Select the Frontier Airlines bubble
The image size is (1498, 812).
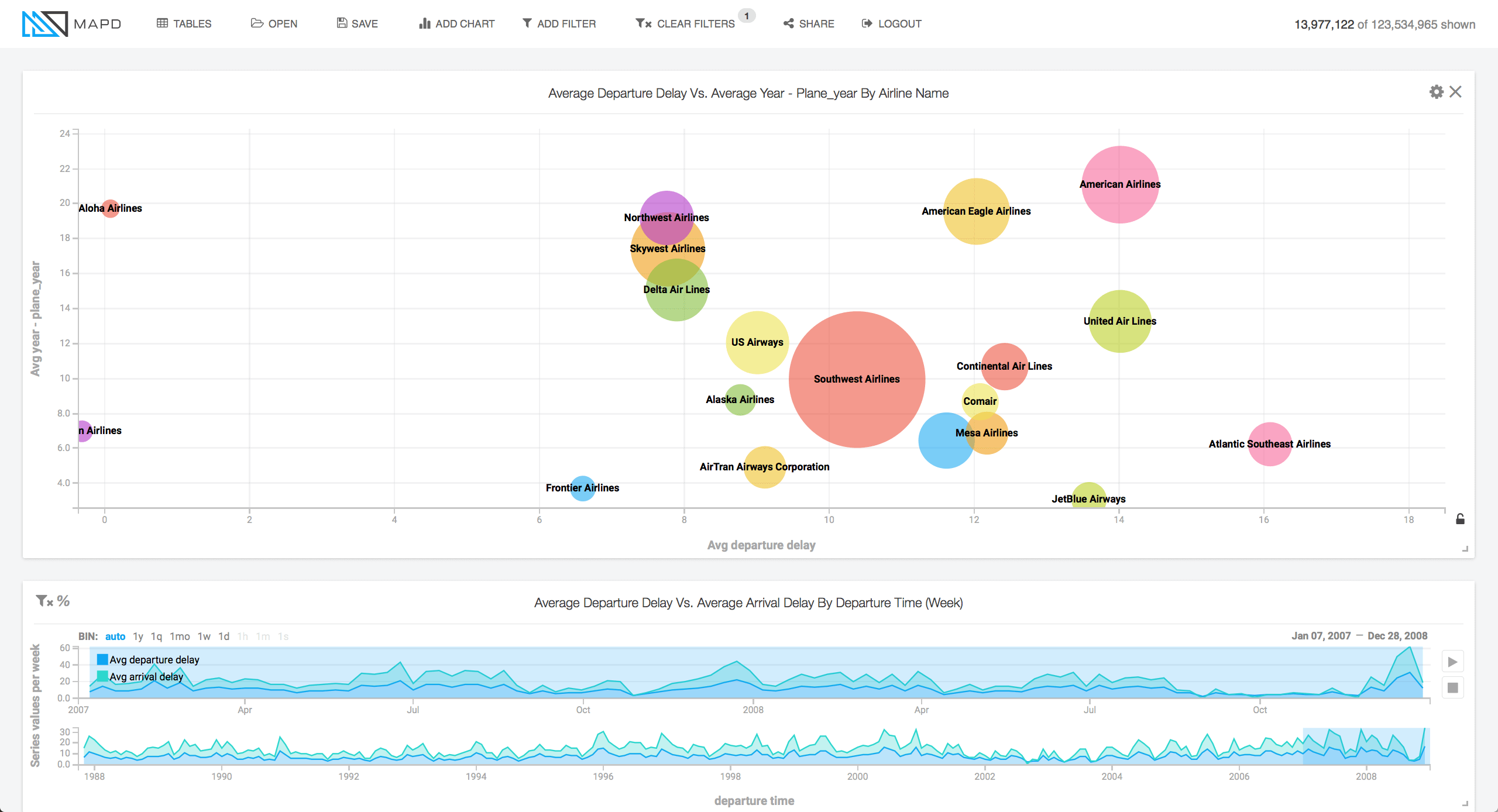[x=582, y=488]
